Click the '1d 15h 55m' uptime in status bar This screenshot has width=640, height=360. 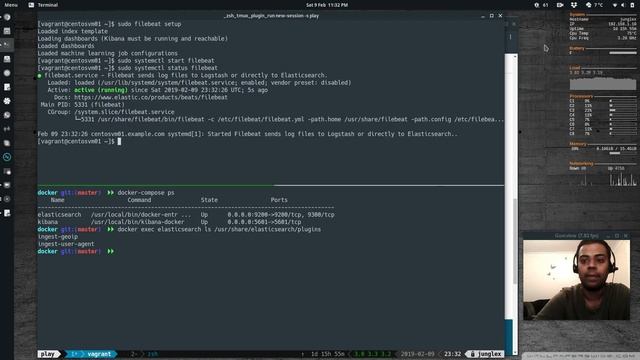(x=328, y=354)
